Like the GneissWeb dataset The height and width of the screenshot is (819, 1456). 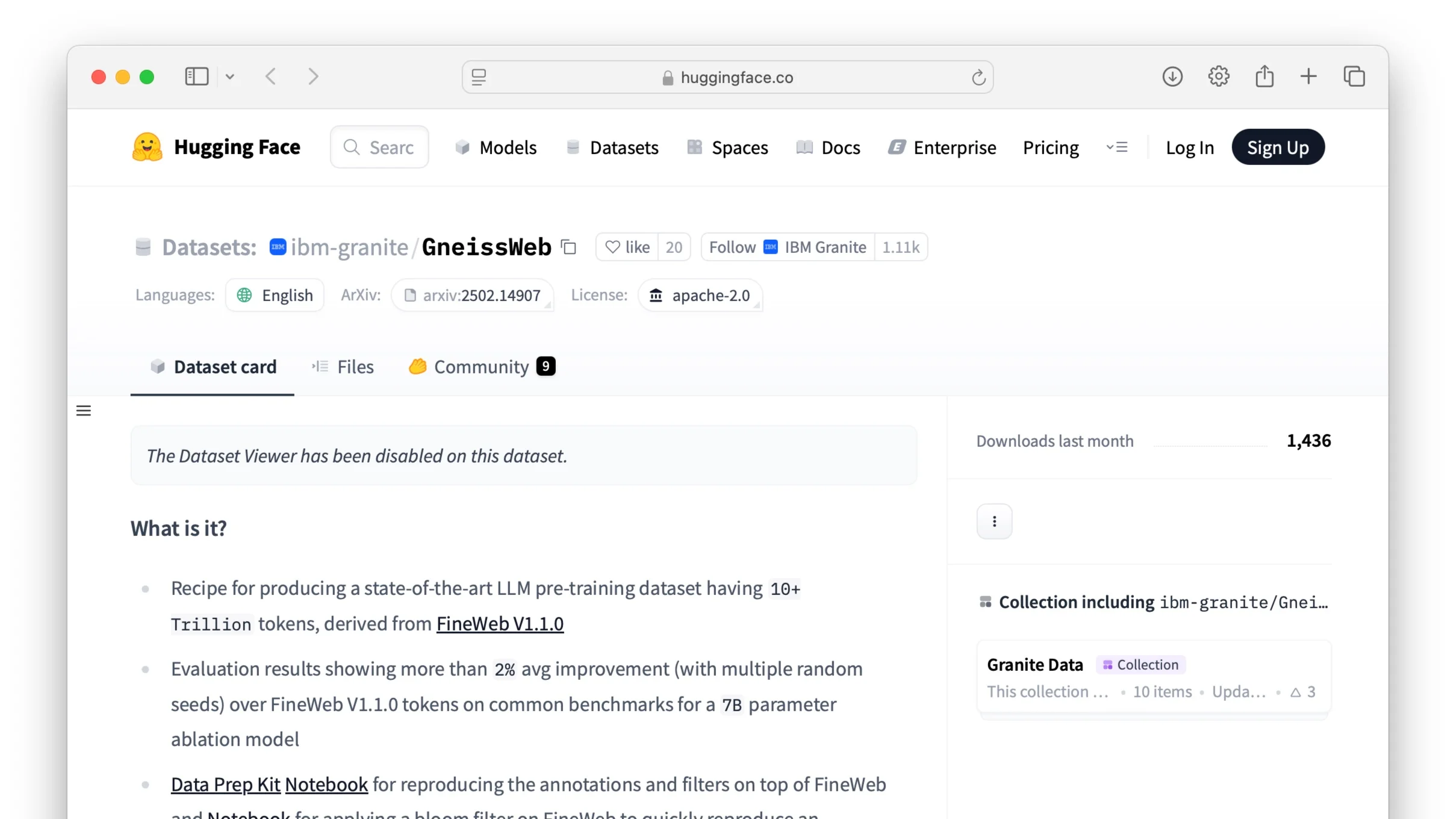coord(627,247)
